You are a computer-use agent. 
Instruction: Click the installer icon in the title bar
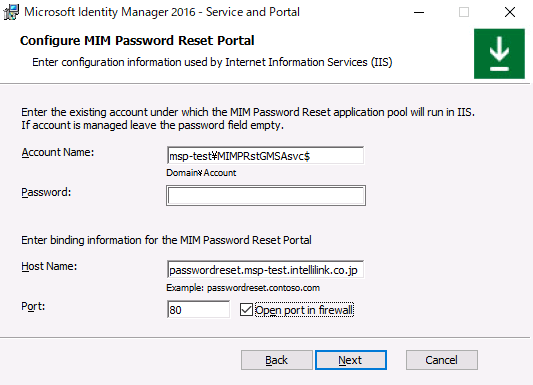pyautogui.click(x=11, y=12)
